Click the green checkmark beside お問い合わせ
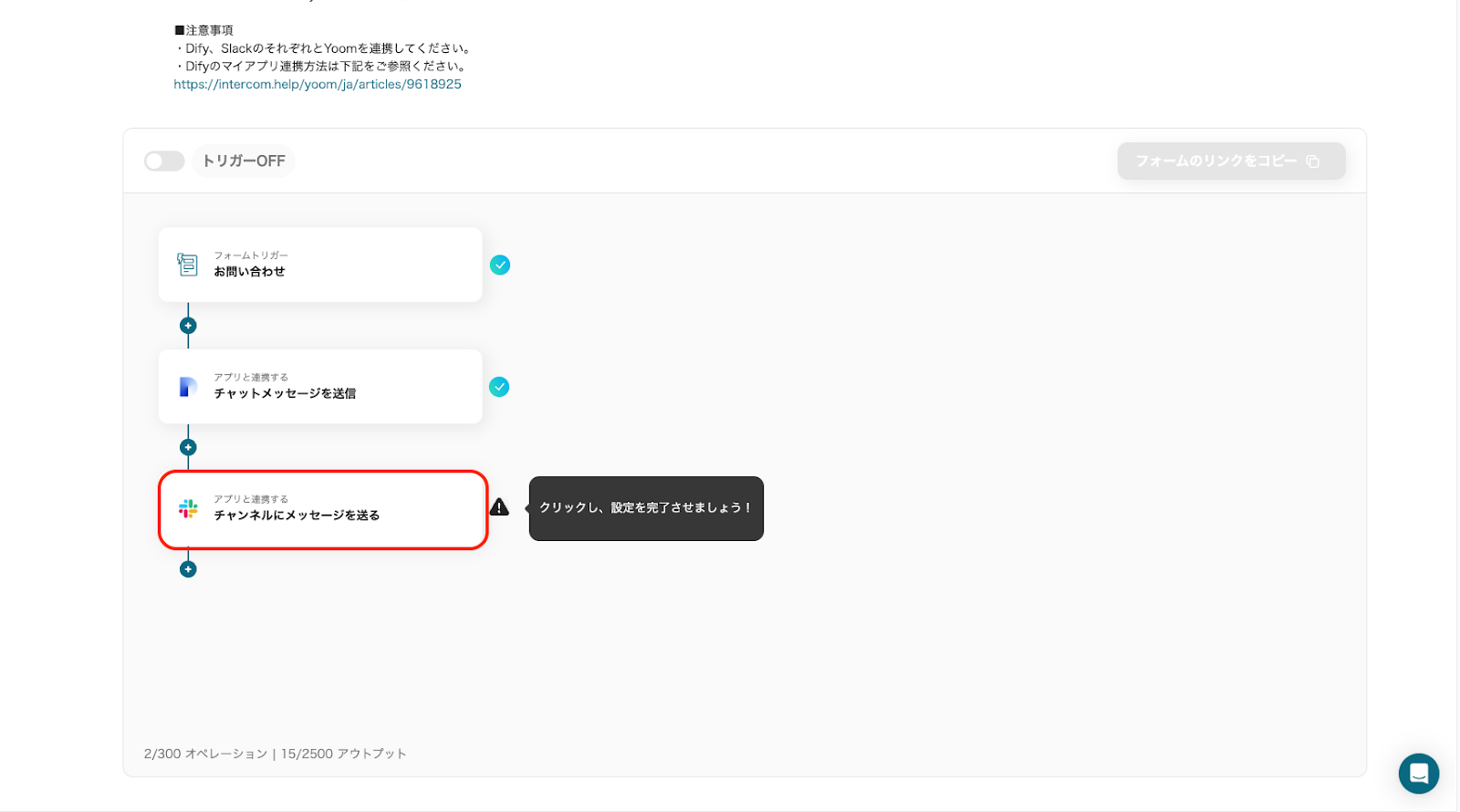This screenshot has height=812, width=1460. click(499, 265)
